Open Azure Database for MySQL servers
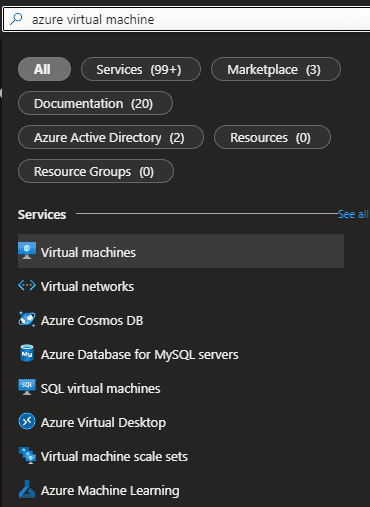370x507 pixels. click(x=181, y=354)
